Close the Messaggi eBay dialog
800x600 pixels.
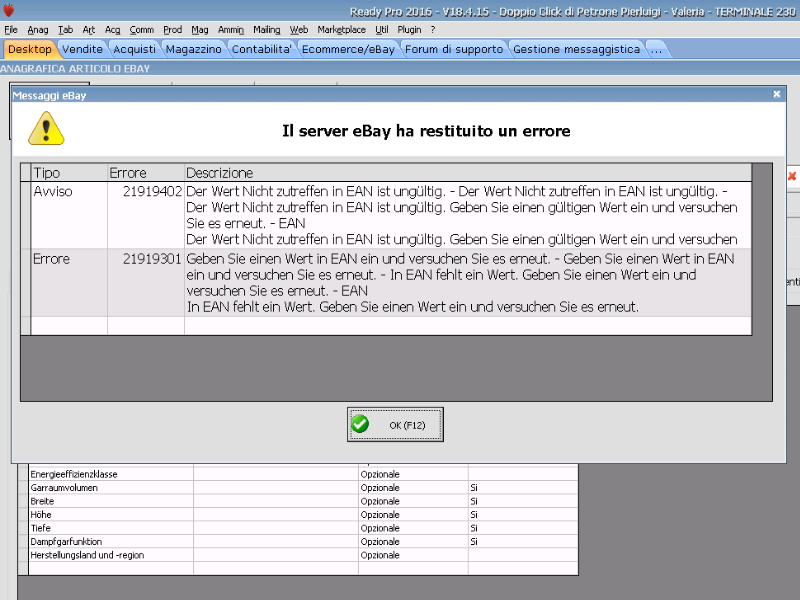pos(777,94)
